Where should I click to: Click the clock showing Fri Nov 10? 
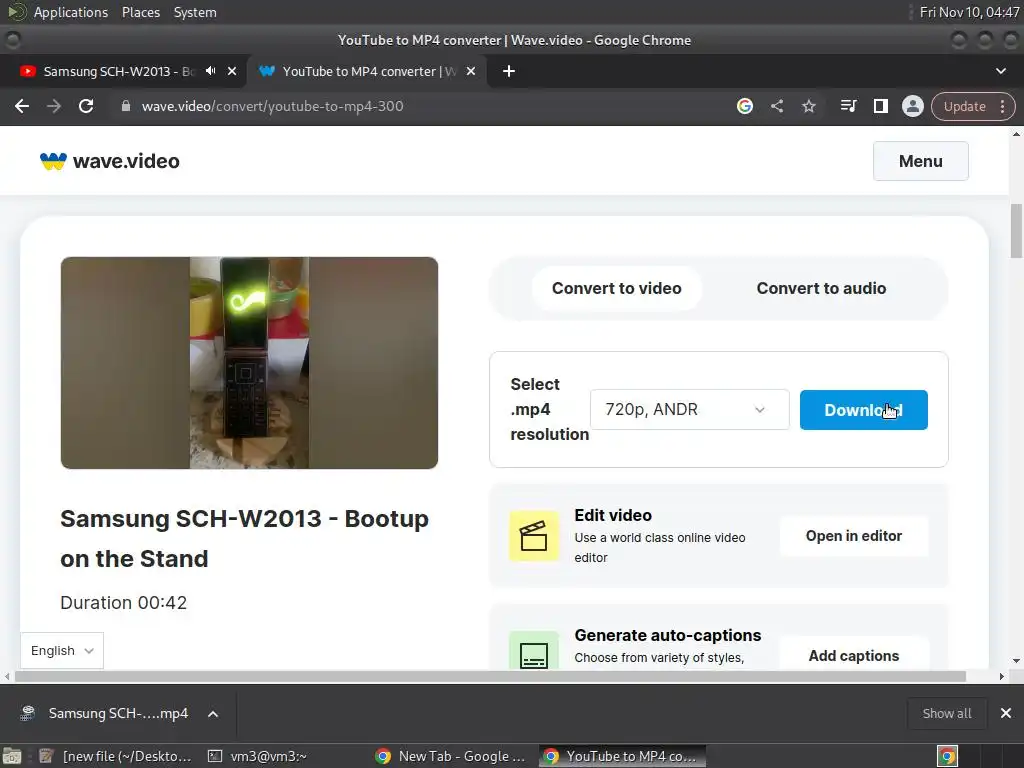[x=969, y=12]
